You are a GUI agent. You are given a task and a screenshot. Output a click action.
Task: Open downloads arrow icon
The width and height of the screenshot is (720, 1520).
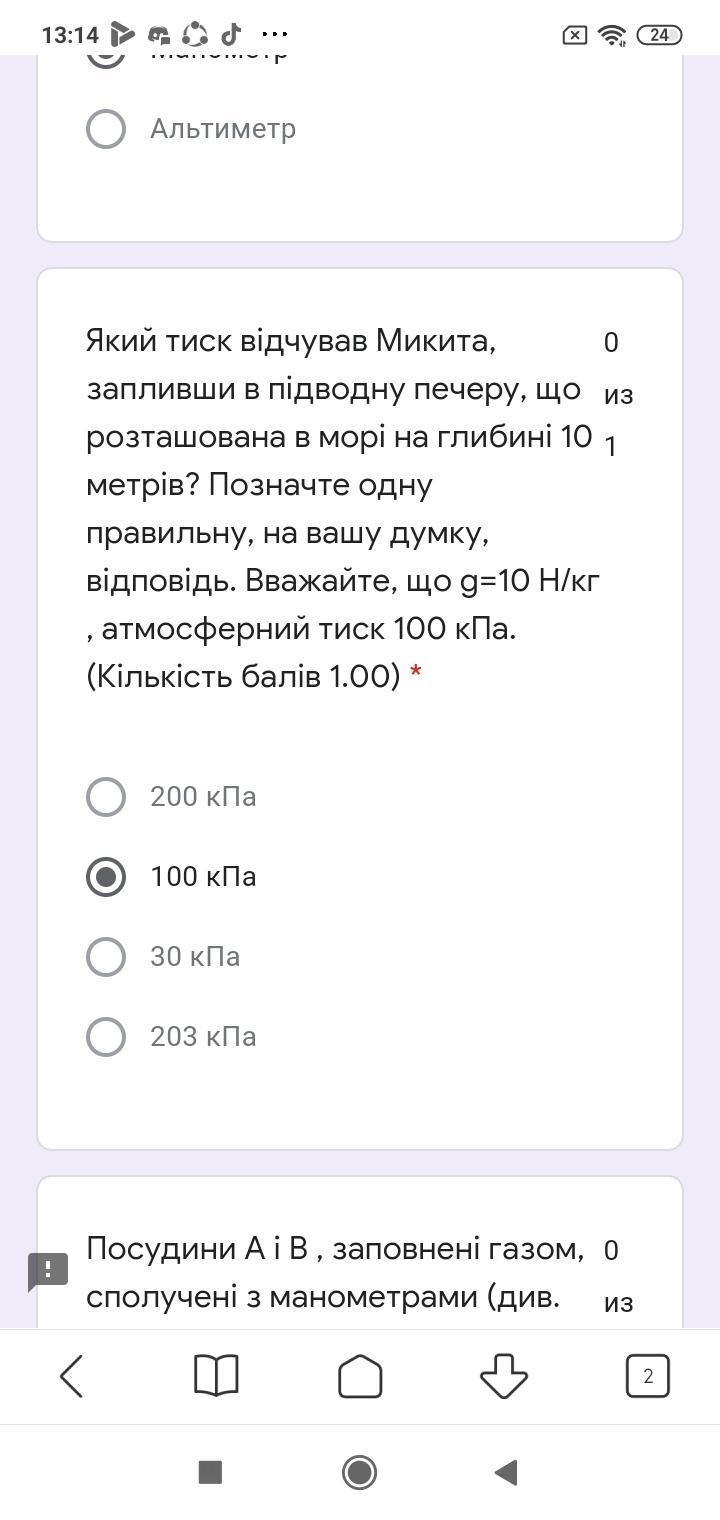pyautogui.click(x=503, y=1376)
